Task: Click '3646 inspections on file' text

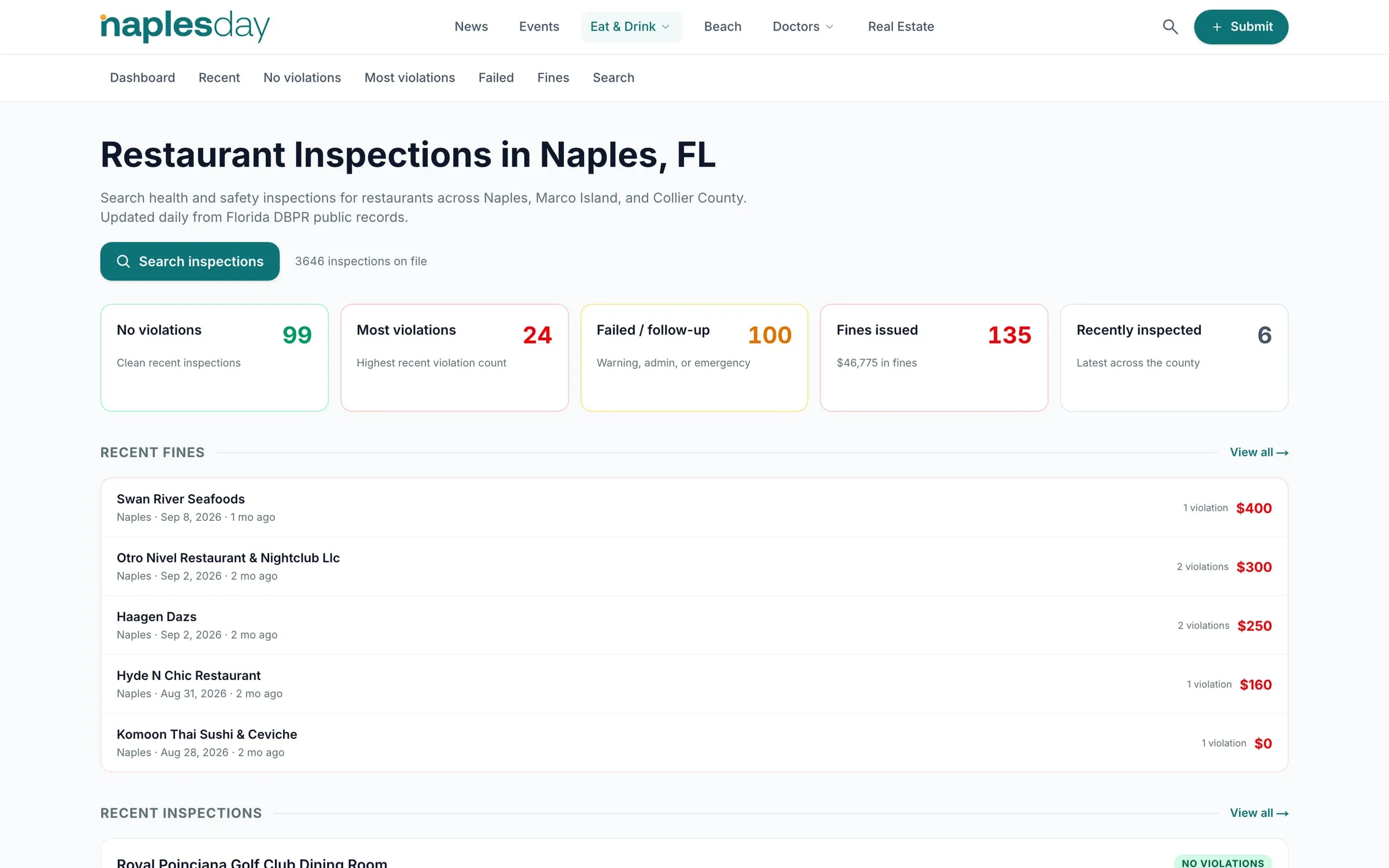Action: pyautogui.click(x=361, y=261)
